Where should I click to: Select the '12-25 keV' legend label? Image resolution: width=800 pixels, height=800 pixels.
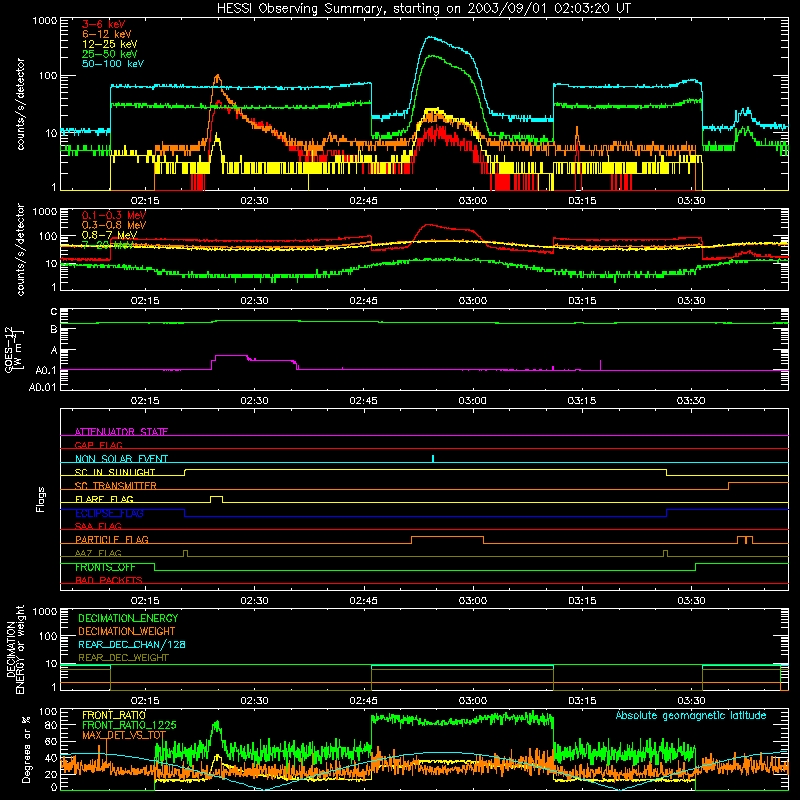click(x=110, y=44)
